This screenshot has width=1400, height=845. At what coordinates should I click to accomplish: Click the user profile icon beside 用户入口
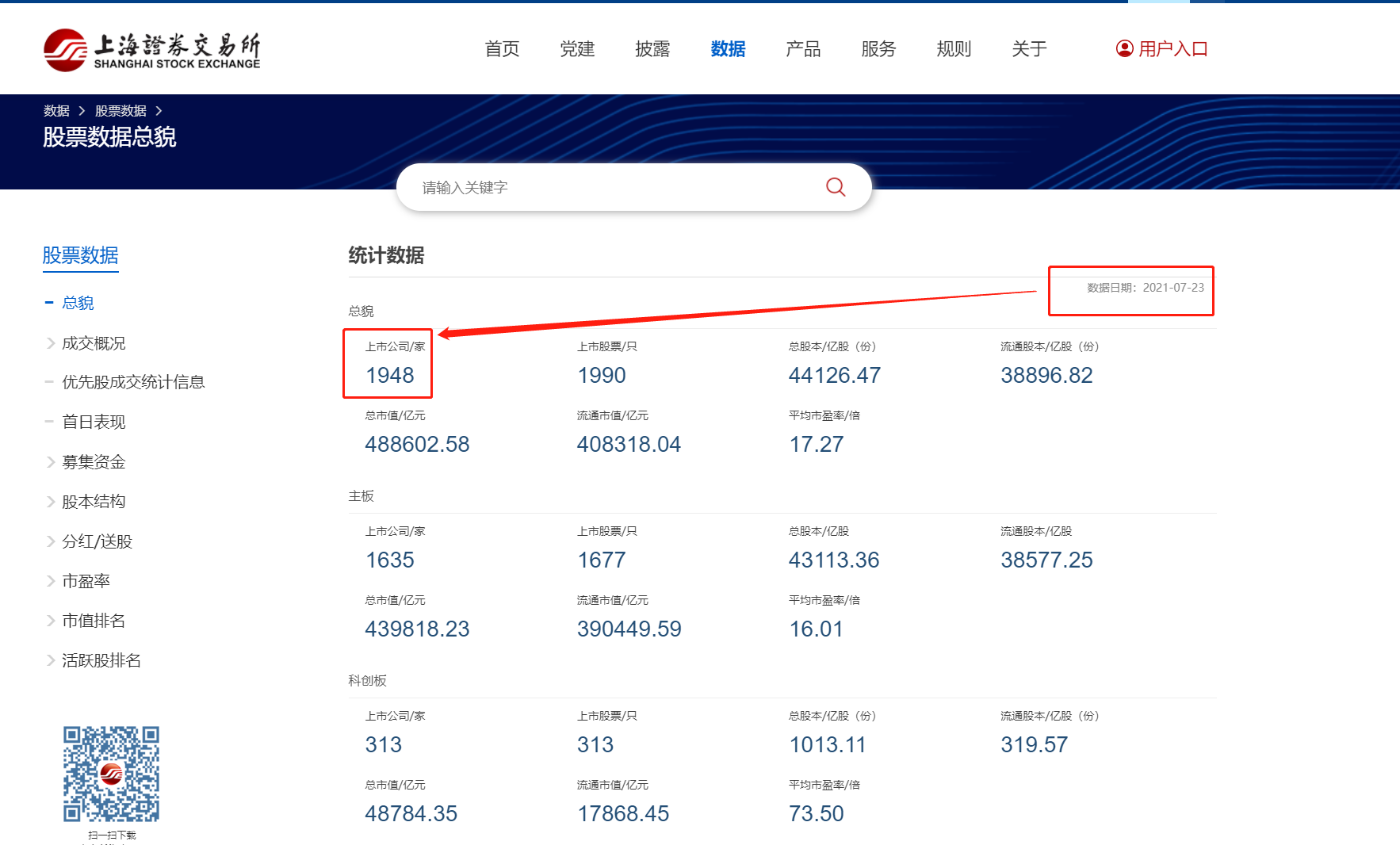pos(1123,48)
